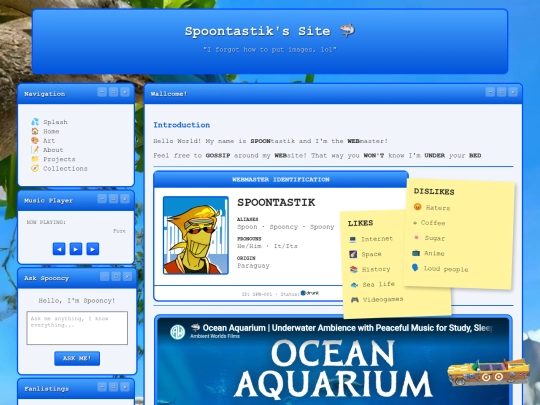Click the yellow car sticker in corner
Image resolution: width=540 pixels, height=405 pixels.
488,372
